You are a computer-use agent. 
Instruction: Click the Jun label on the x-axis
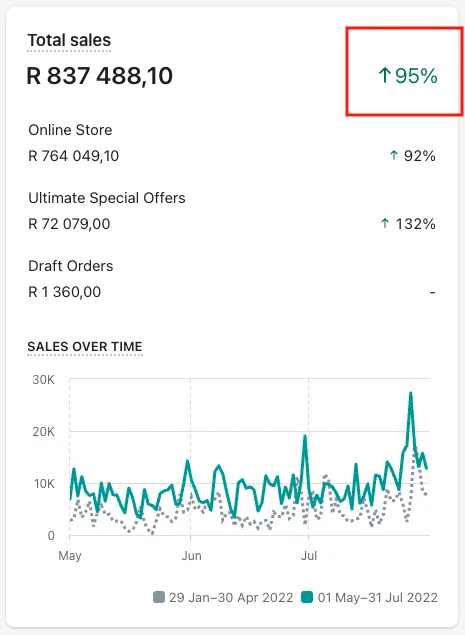click(x=191, y=555)
